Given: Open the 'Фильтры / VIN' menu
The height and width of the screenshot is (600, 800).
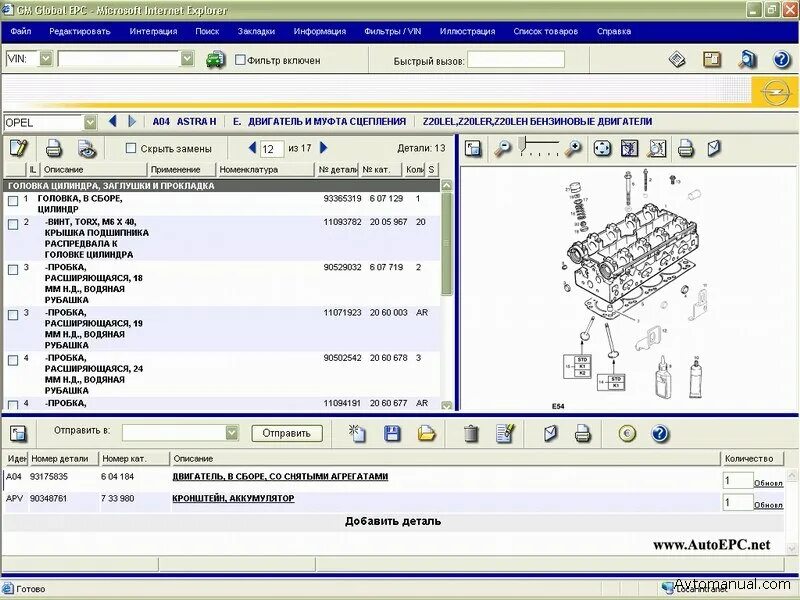Looking at the screenshot, I should (x=392, y=31).
